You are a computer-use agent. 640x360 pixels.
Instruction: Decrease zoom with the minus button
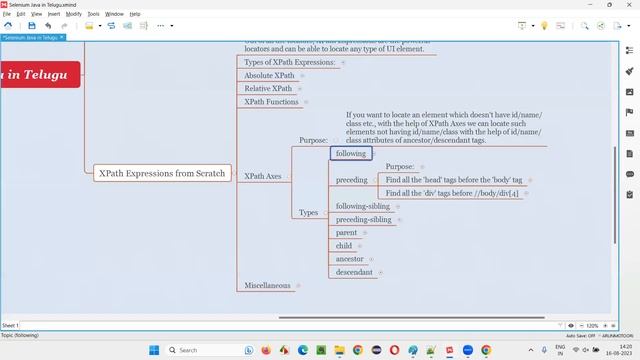pyautogui.click(x=581, y=326)
